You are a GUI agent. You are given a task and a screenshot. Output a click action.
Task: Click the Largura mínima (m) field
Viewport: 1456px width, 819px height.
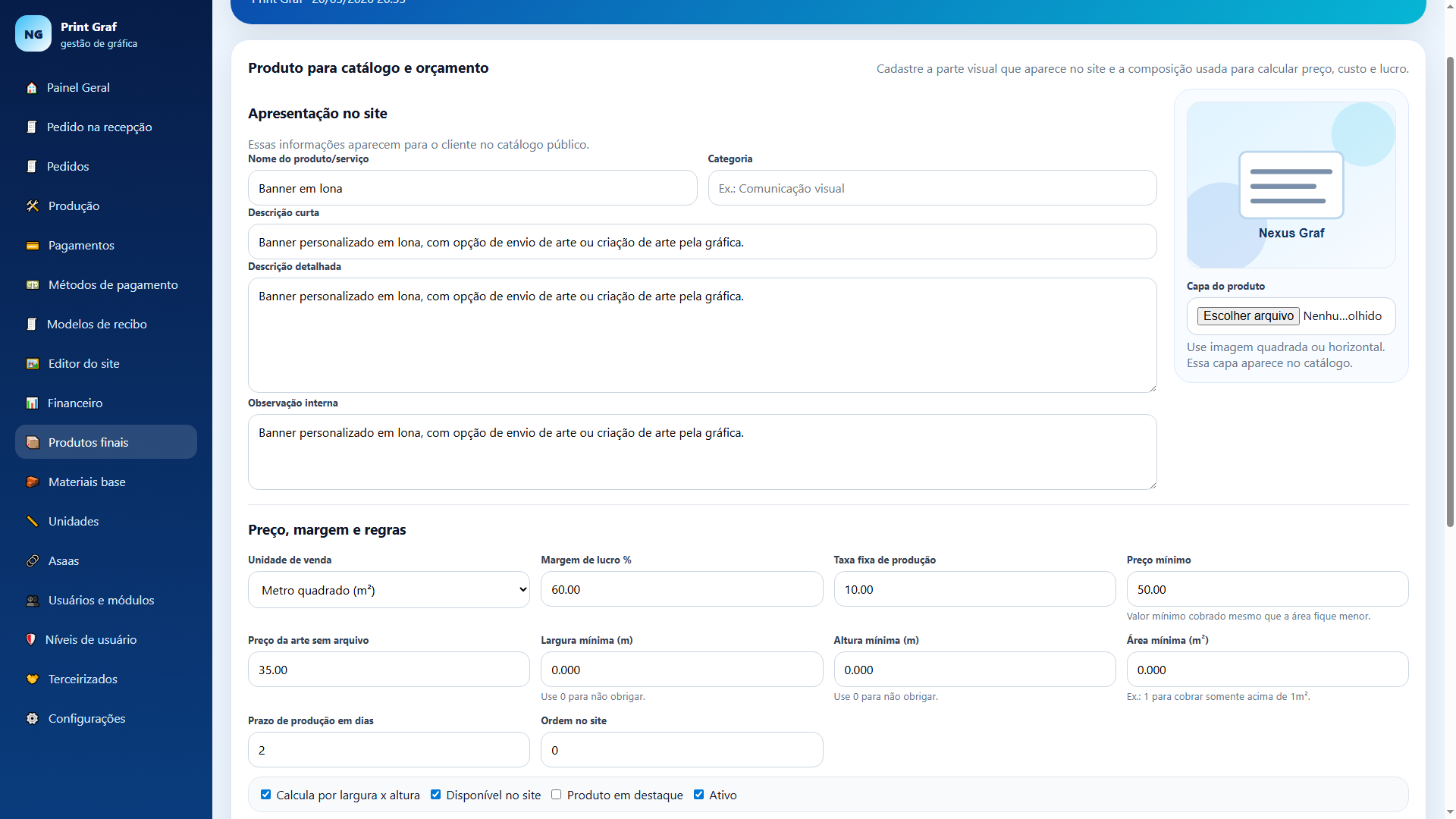[682, 670]
